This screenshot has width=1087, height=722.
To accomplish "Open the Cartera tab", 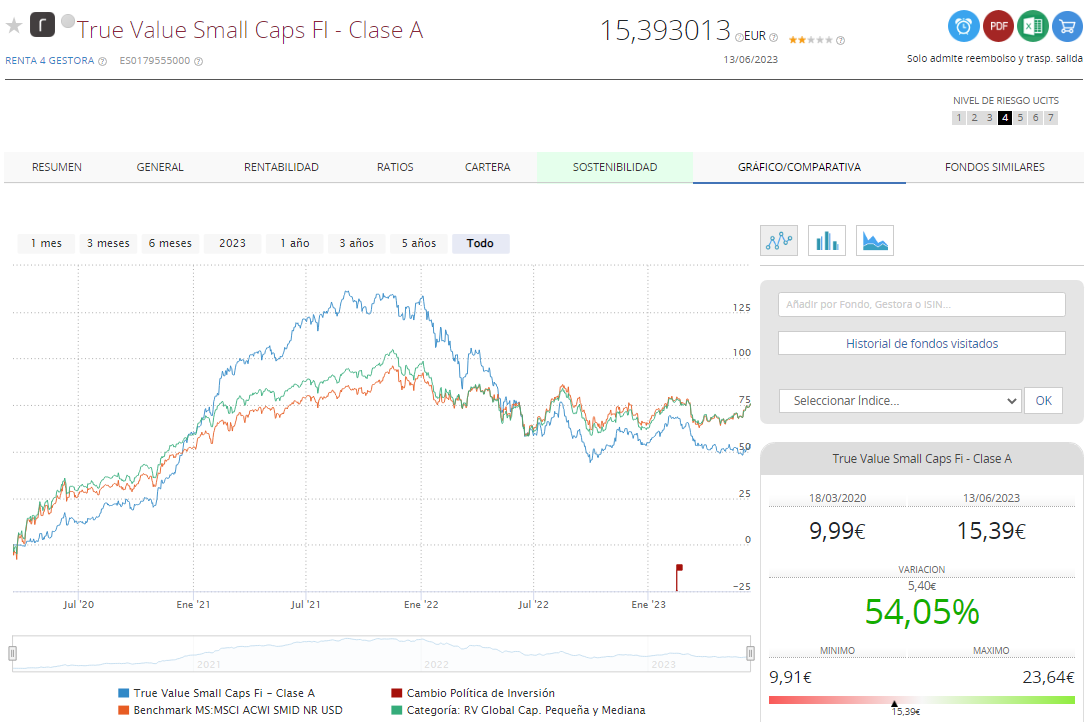I will [x=487, y=167].
